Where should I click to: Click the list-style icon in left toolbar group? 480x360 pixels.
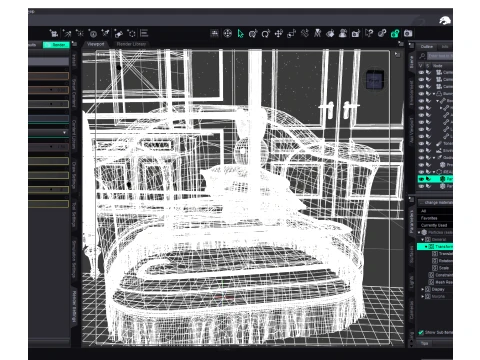point(144,33)
